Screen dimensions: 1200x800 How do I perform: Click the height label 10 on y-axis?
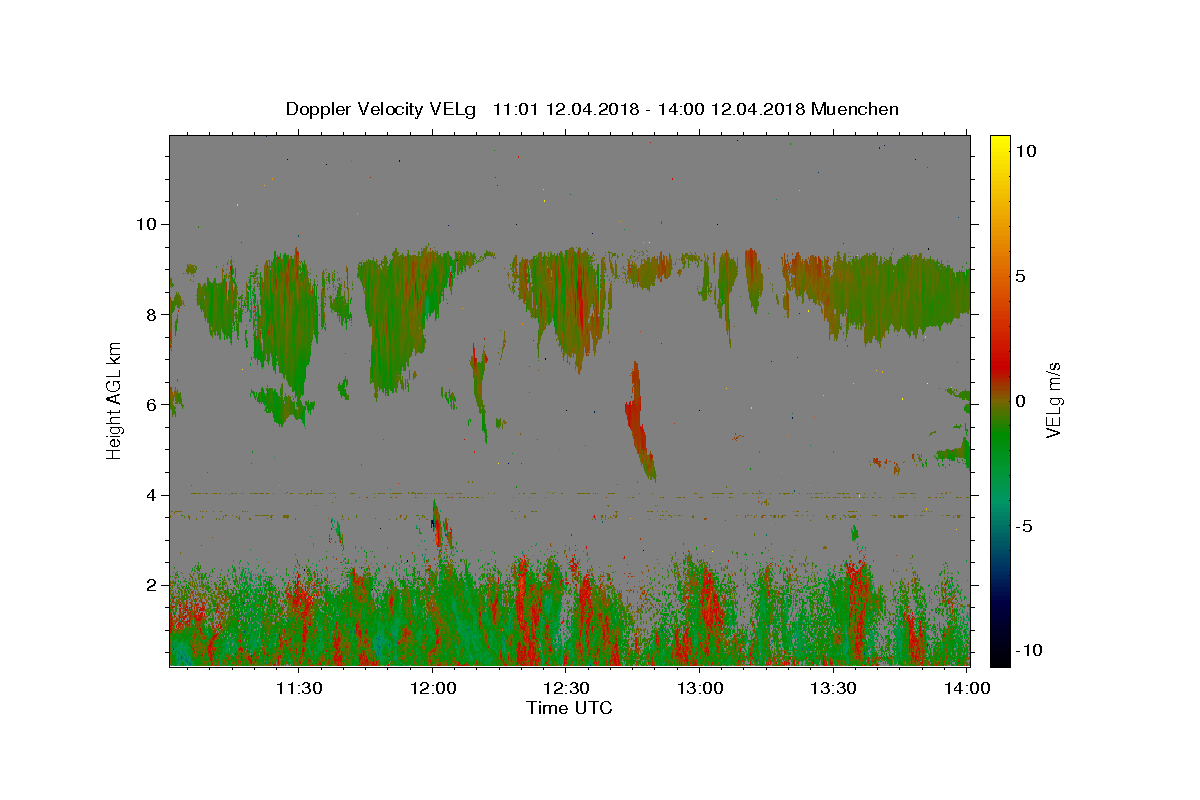[x=145, y=224]
